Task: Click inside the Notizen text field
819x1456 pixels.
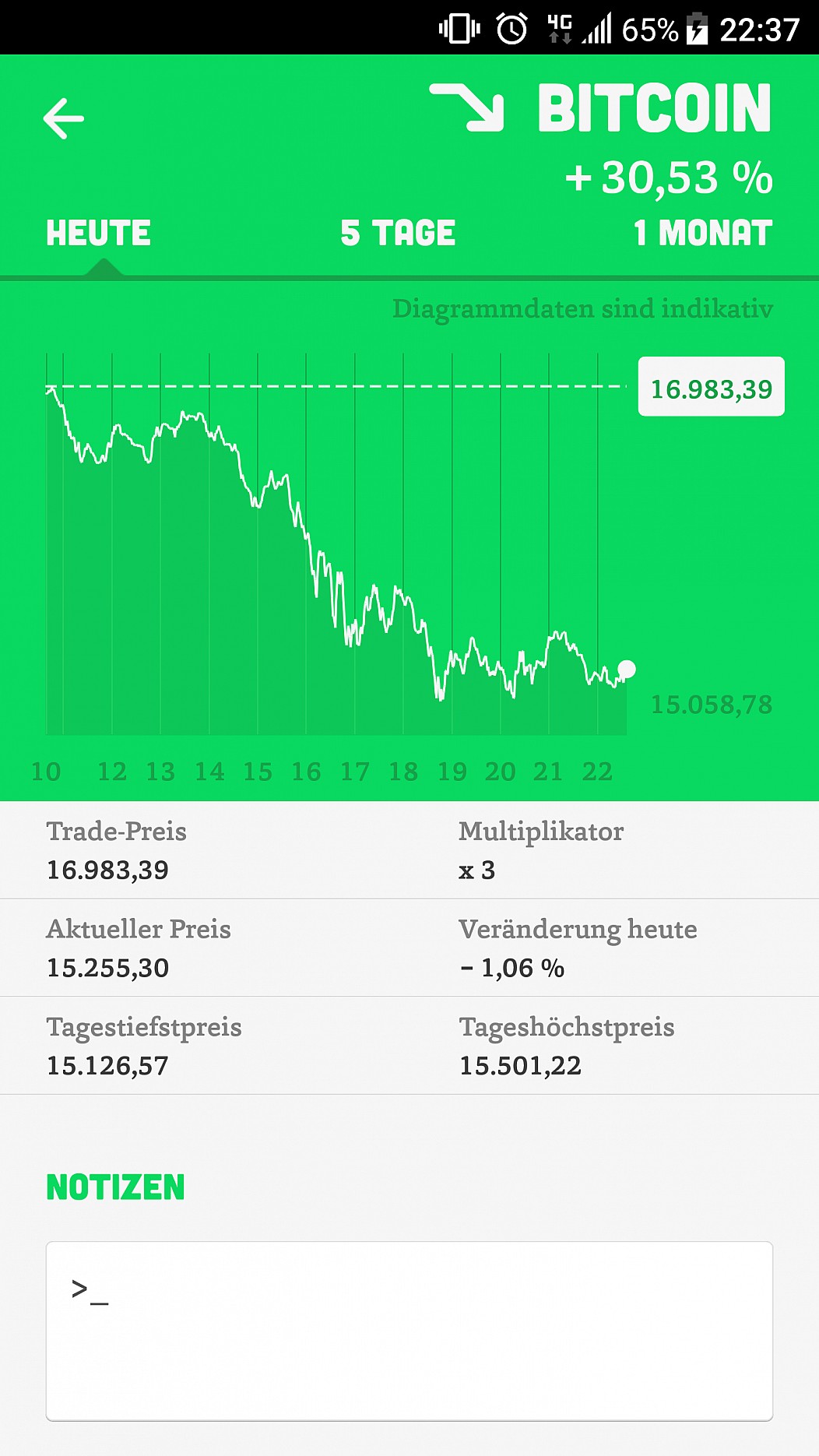Action: pos(409,1330)
